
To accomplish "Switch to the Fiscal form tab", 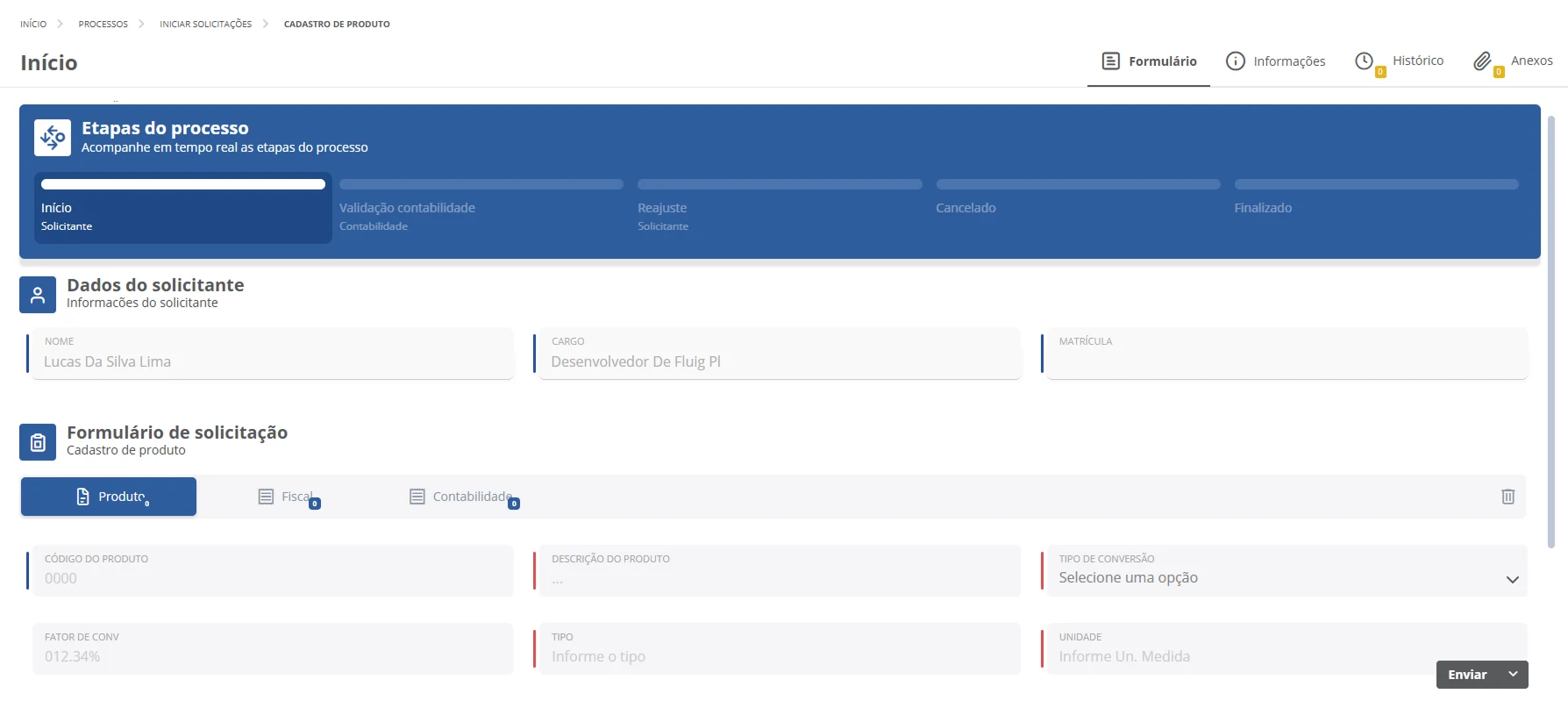I will [x=288, y=497].
